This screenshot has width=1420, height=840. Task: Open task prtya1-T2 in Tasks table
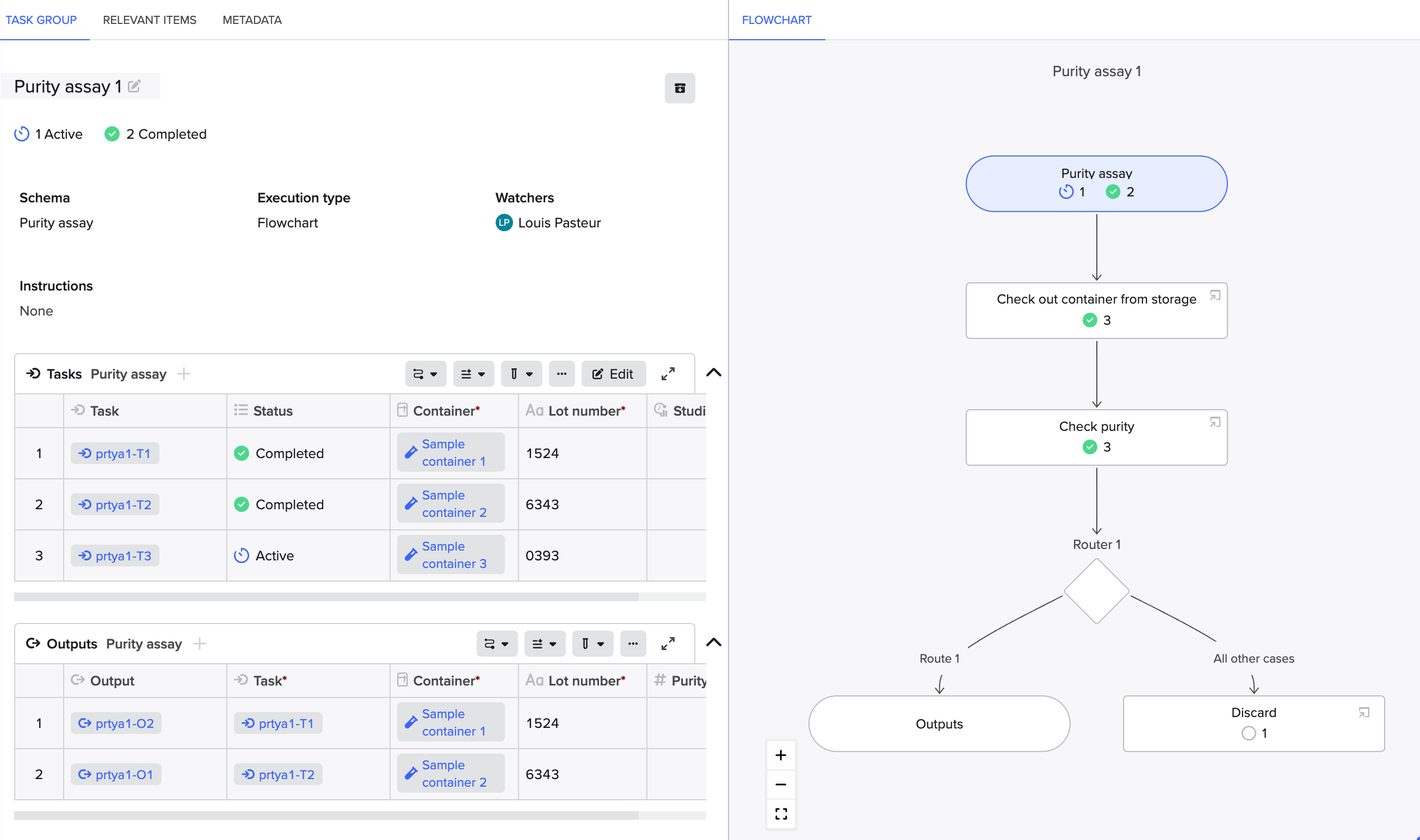115,504
